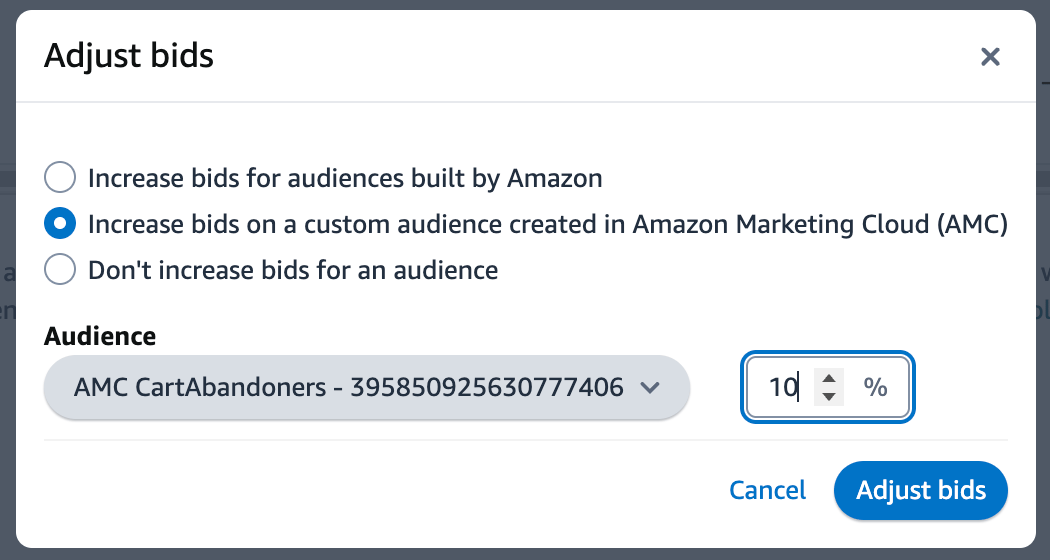This screenshot has height=560, width=1050.
Task: Open the AMC CartAbandoners audience dropdown
Action: tap(367, 387)
